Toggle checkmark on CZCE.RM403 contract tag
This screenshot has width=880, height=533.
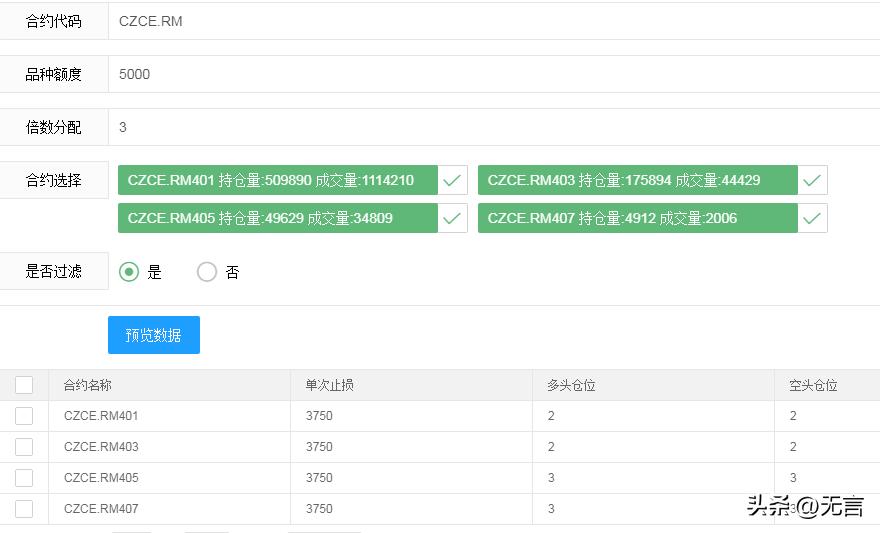[x=812, y=181]
